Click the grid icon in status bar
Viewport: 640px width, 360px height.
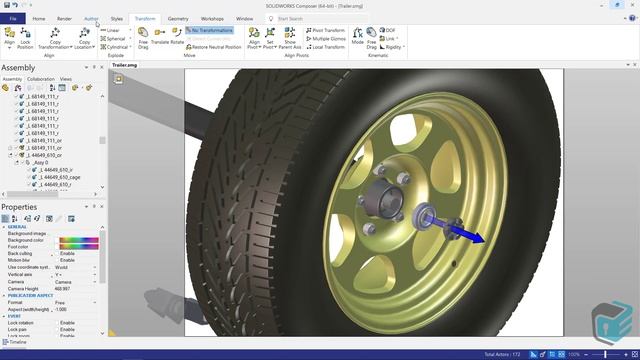[562, 354]
